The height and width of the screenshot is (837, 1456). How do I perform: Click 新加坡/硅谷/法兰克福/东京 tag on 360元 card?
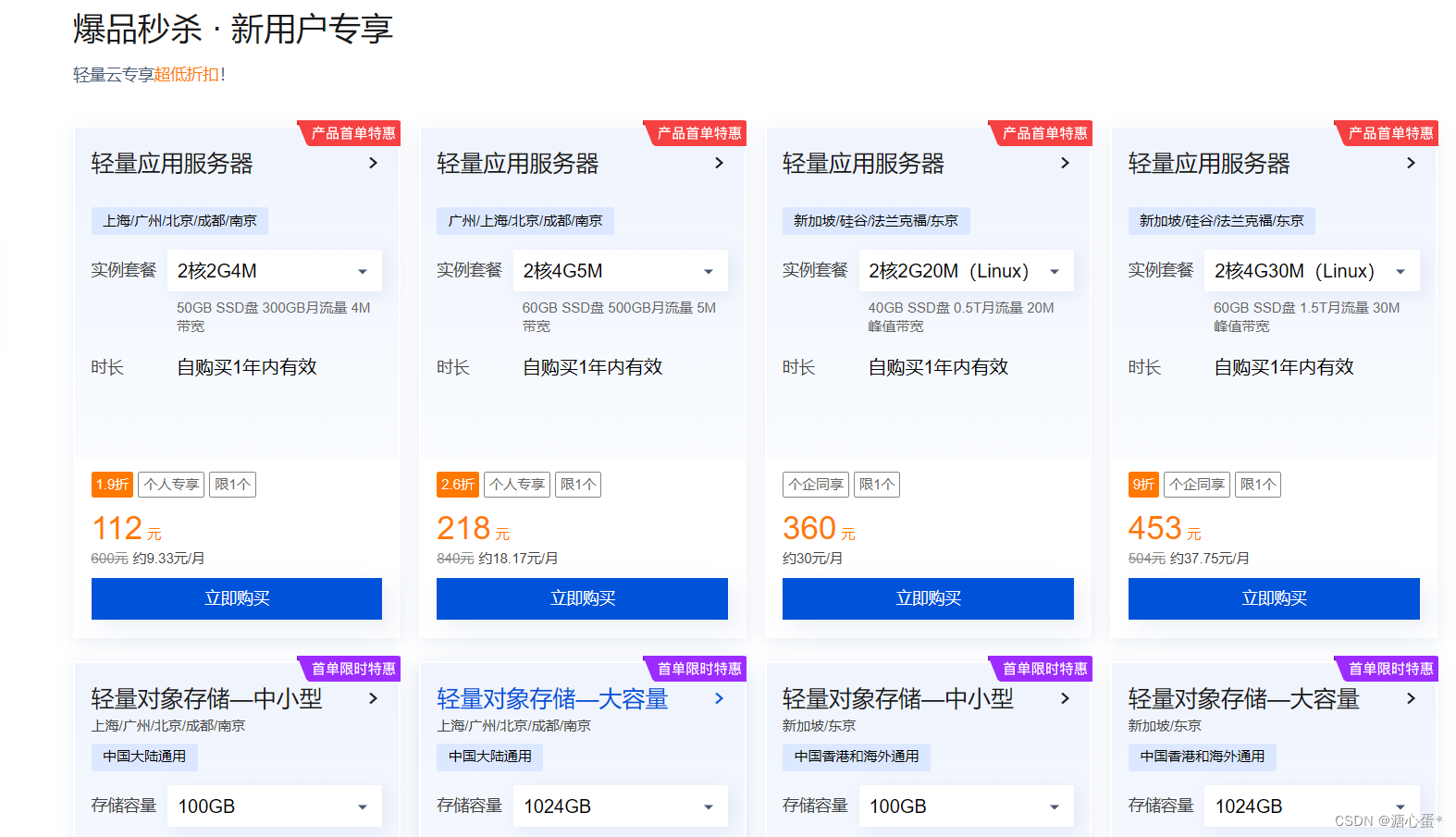point(876,221)
